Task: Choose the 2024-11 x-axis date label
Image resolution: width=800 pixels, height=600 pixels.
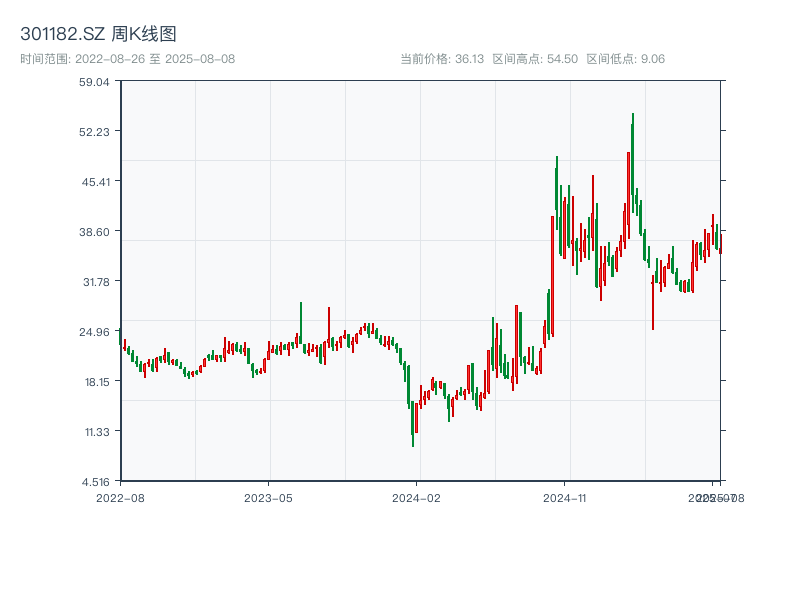Action: (x=564, y=497)
